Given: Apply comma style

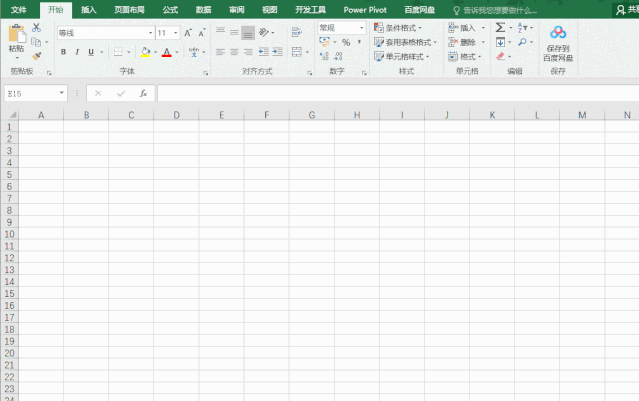Looking at the screenshot, I should pyautogui.click(x=359, y=42).
